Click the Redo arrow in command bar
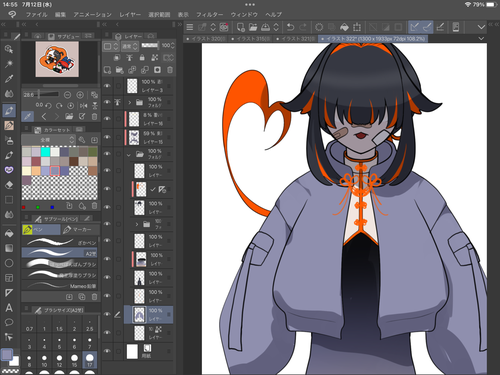The height and width of the screenshot is (375, 500). (303, 27)
